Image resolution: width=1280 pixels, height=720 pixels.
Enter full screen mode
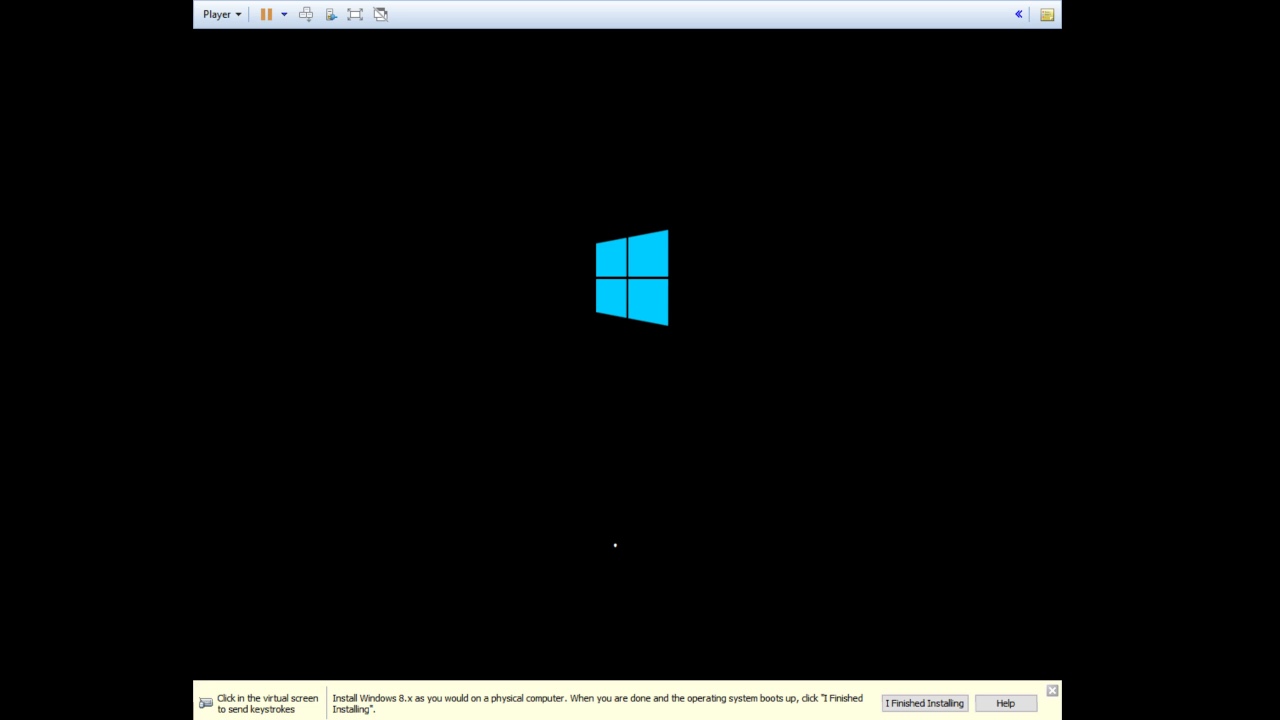point(355,14)
